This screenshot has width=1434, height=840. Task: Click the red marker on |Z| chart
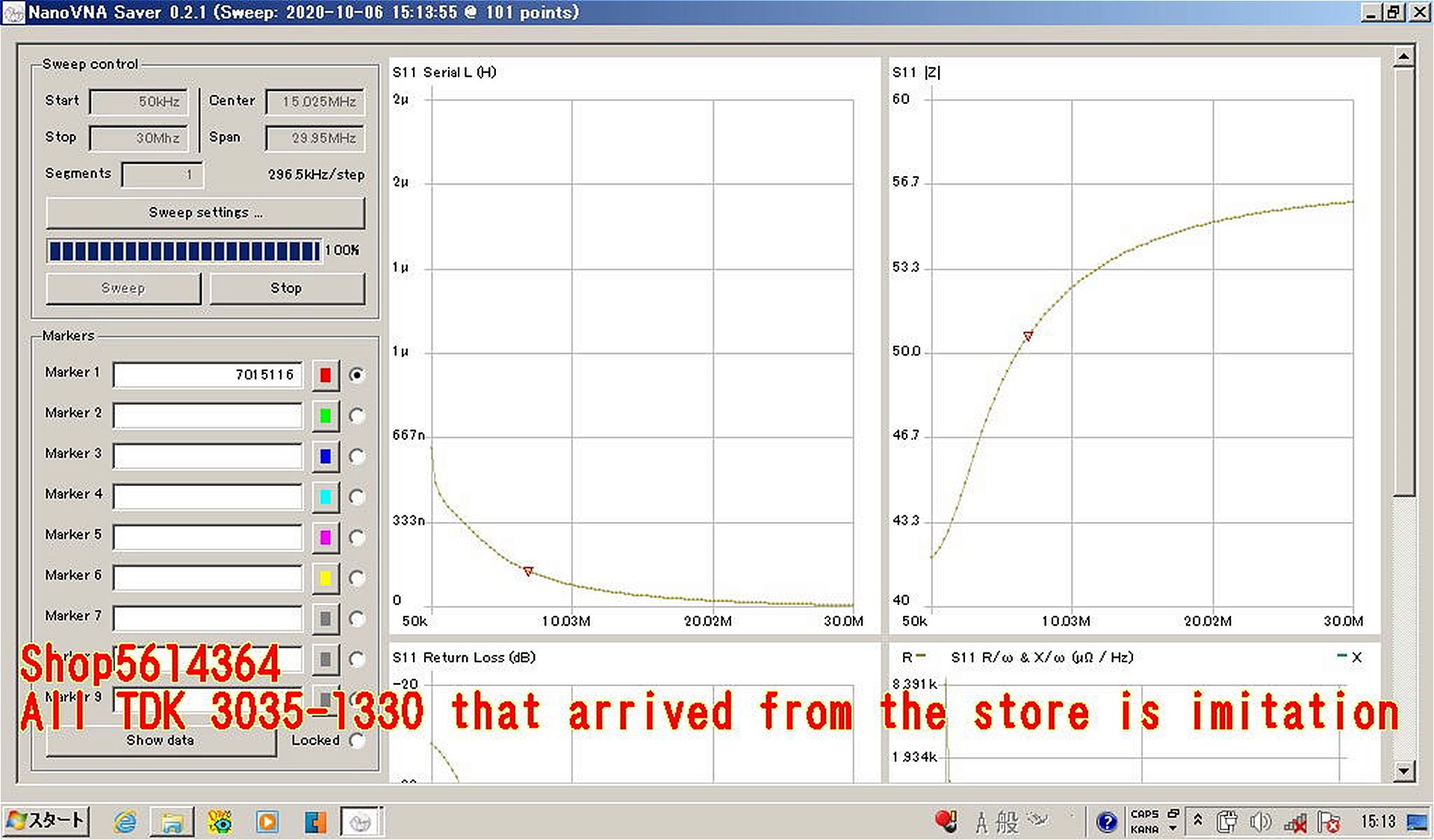(1028, 336)
